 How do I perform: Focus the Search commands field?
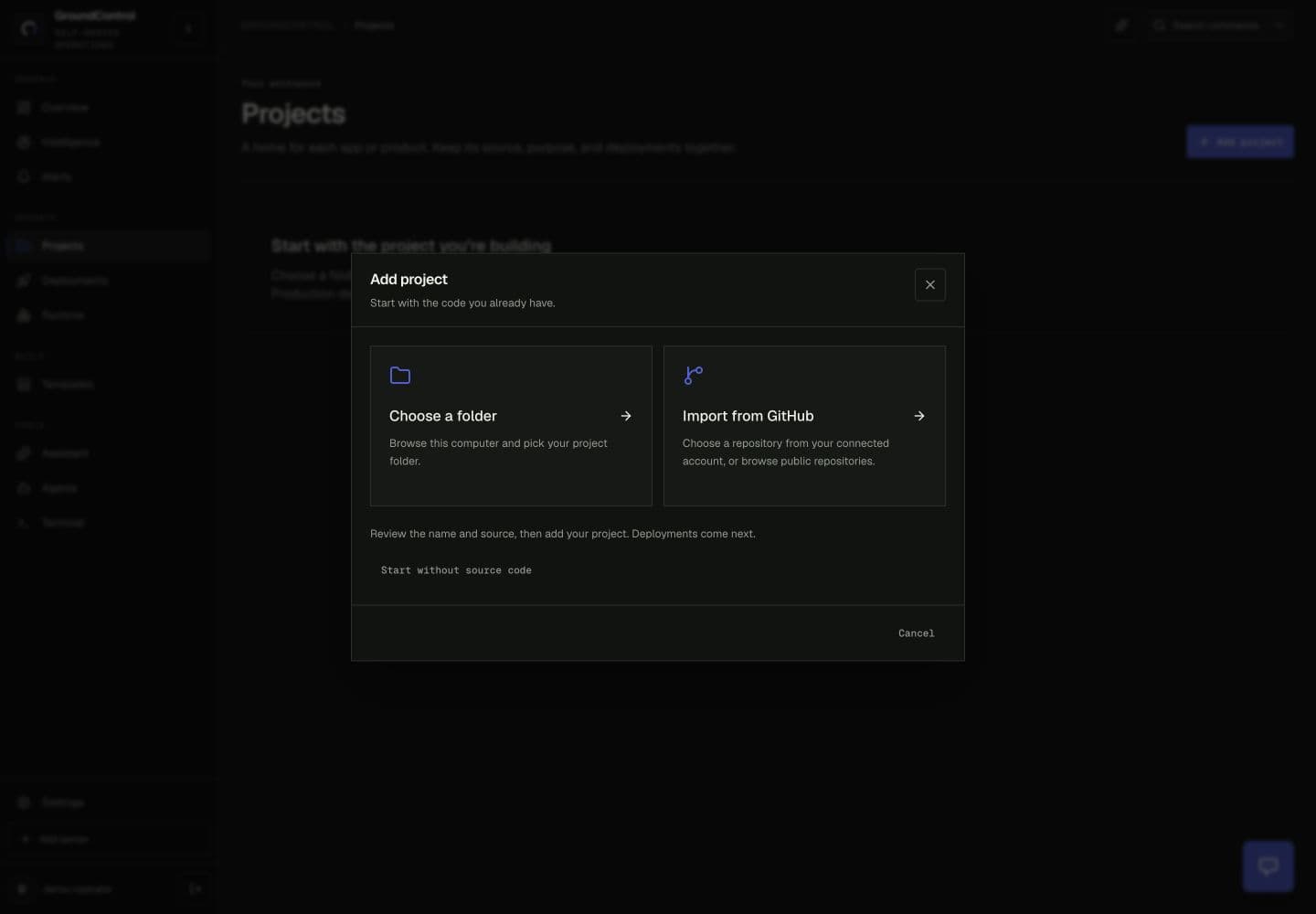pyautogui.click(x=1218, y=26)
